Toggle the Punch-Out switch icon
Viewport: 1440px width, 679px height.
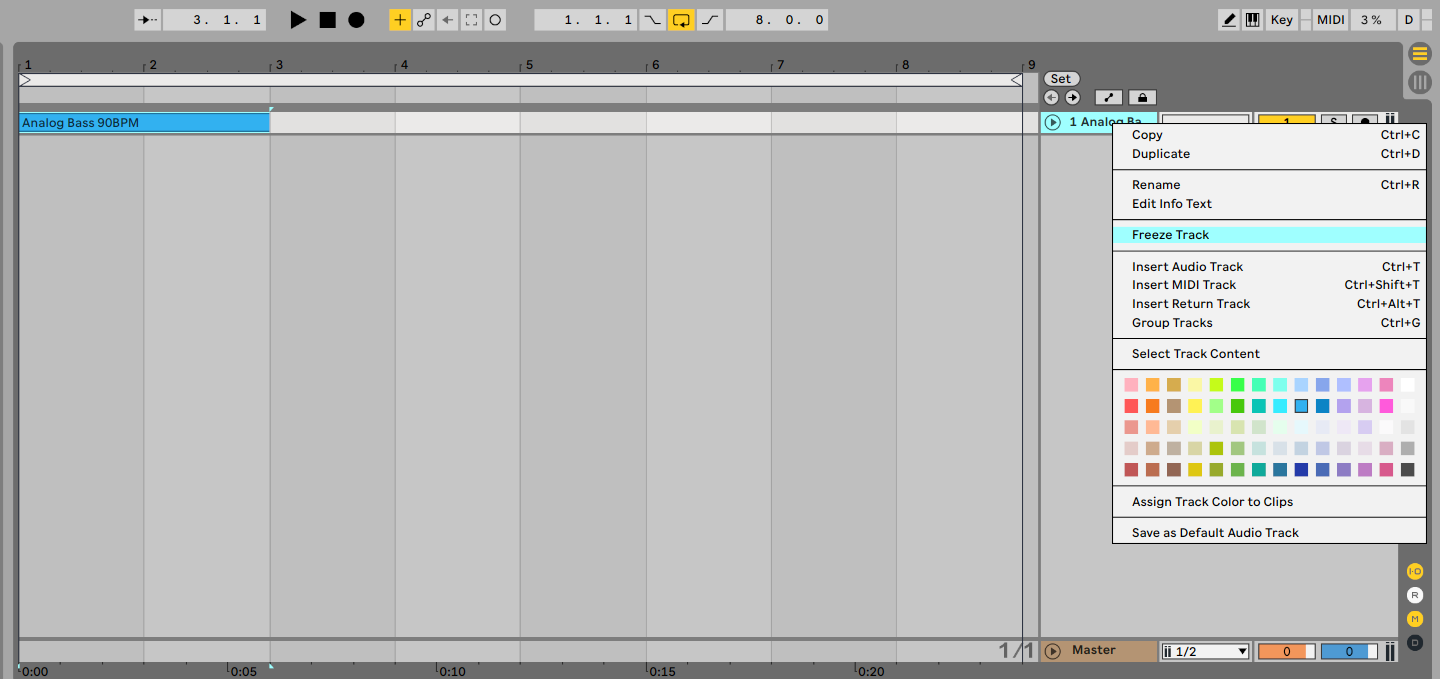(x=710, y=20)
